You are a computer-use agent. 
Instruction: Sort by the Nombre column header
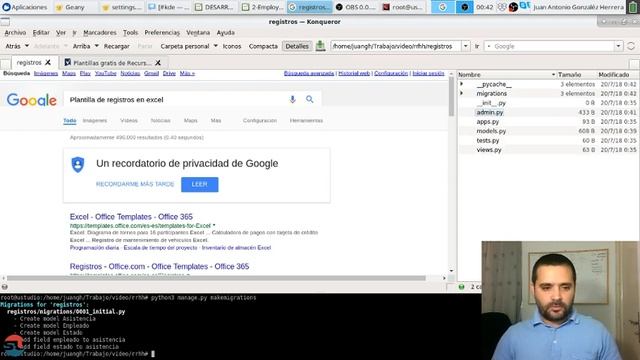(x=507, y=75)
